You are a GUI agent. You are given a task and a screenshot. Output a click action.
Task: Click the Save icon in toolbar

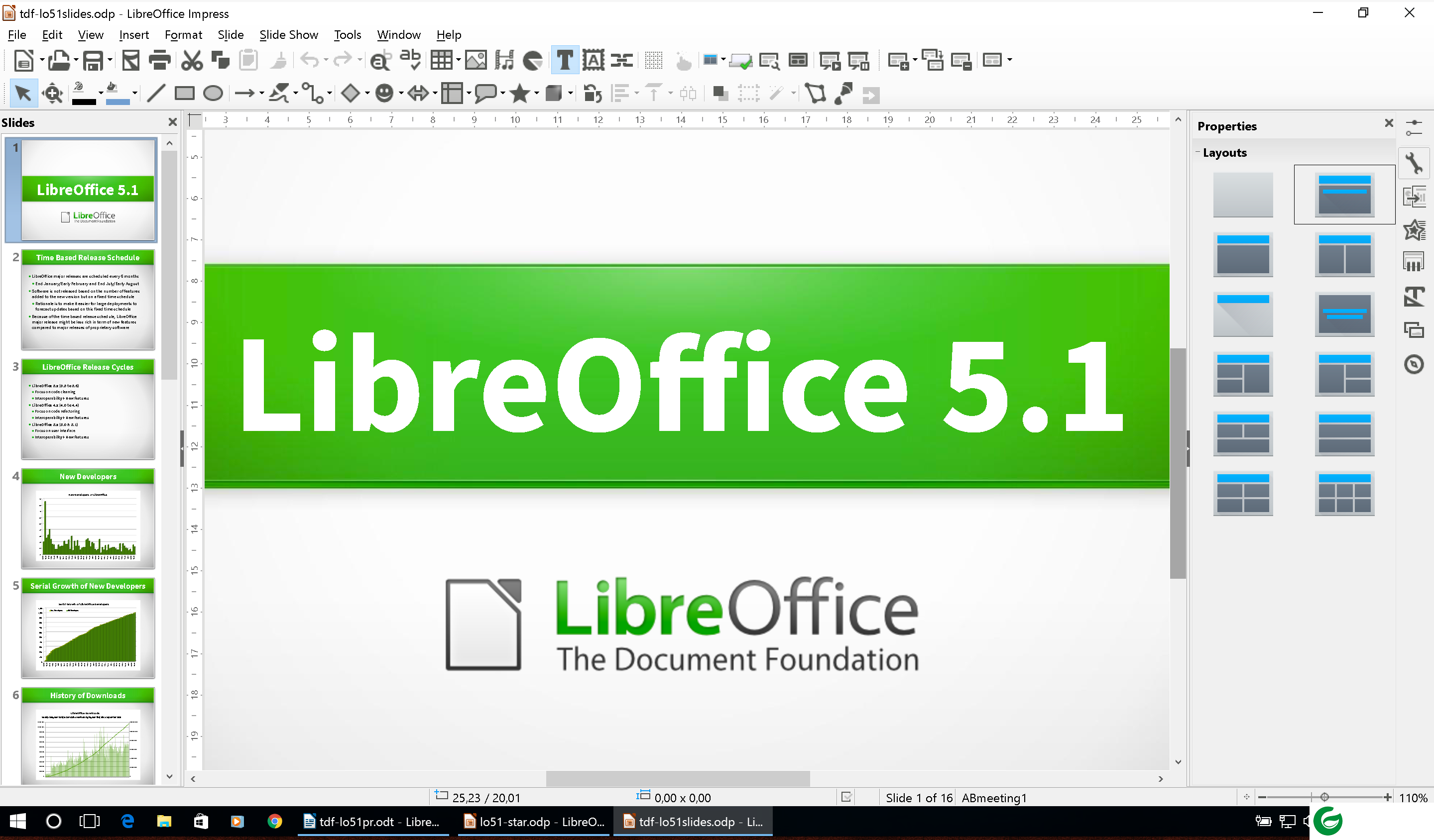click(93, 60)
